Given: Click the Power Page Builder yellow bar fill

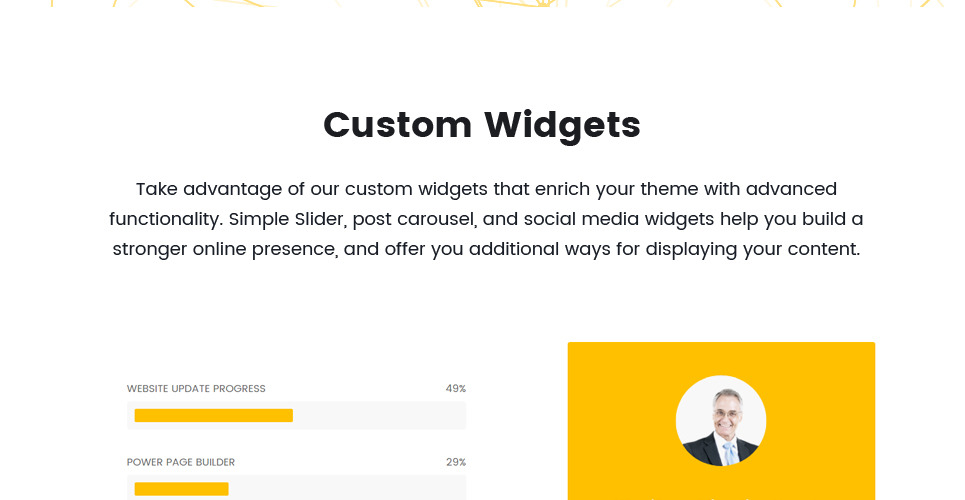Looking at the screenshot, I should pyautogui.click(x=182, y=489).
